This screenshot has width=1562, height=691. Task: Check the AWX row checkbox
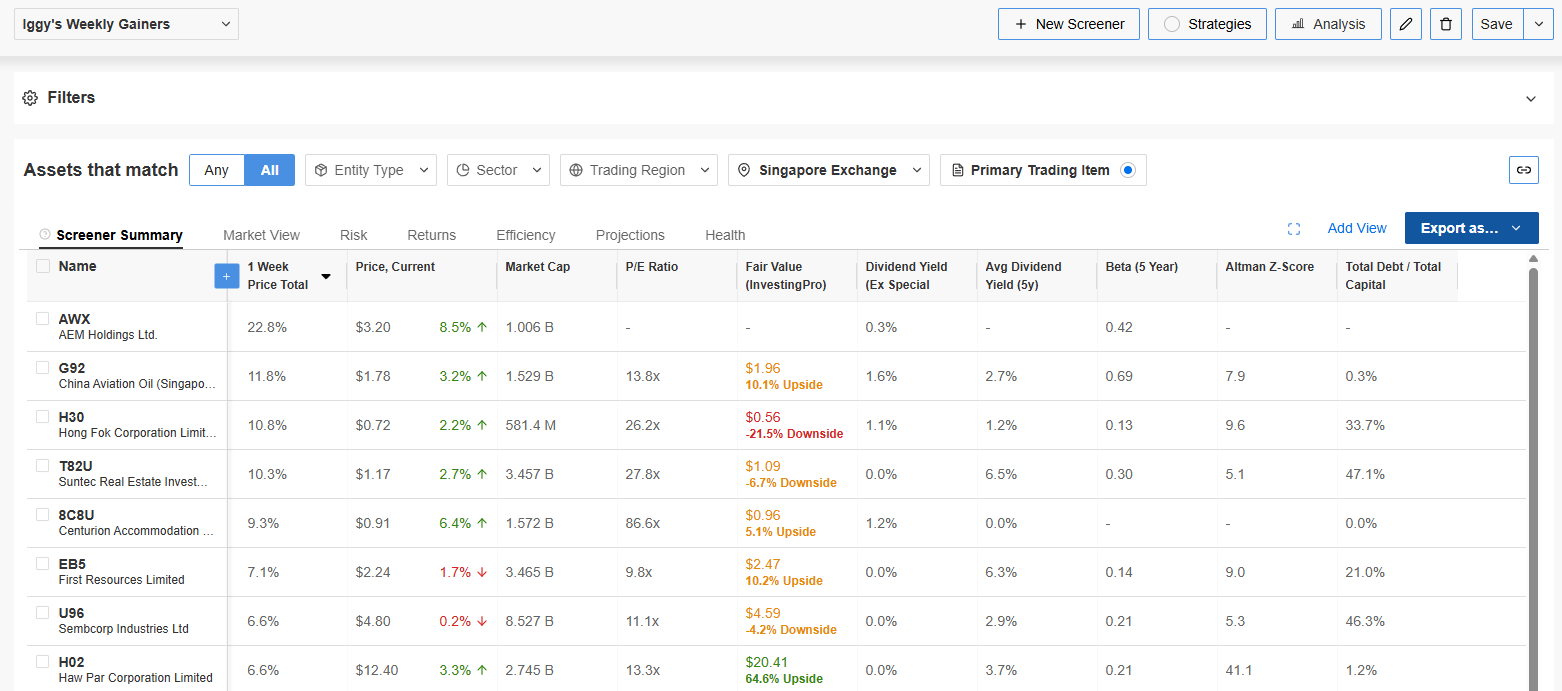point(43,318)
